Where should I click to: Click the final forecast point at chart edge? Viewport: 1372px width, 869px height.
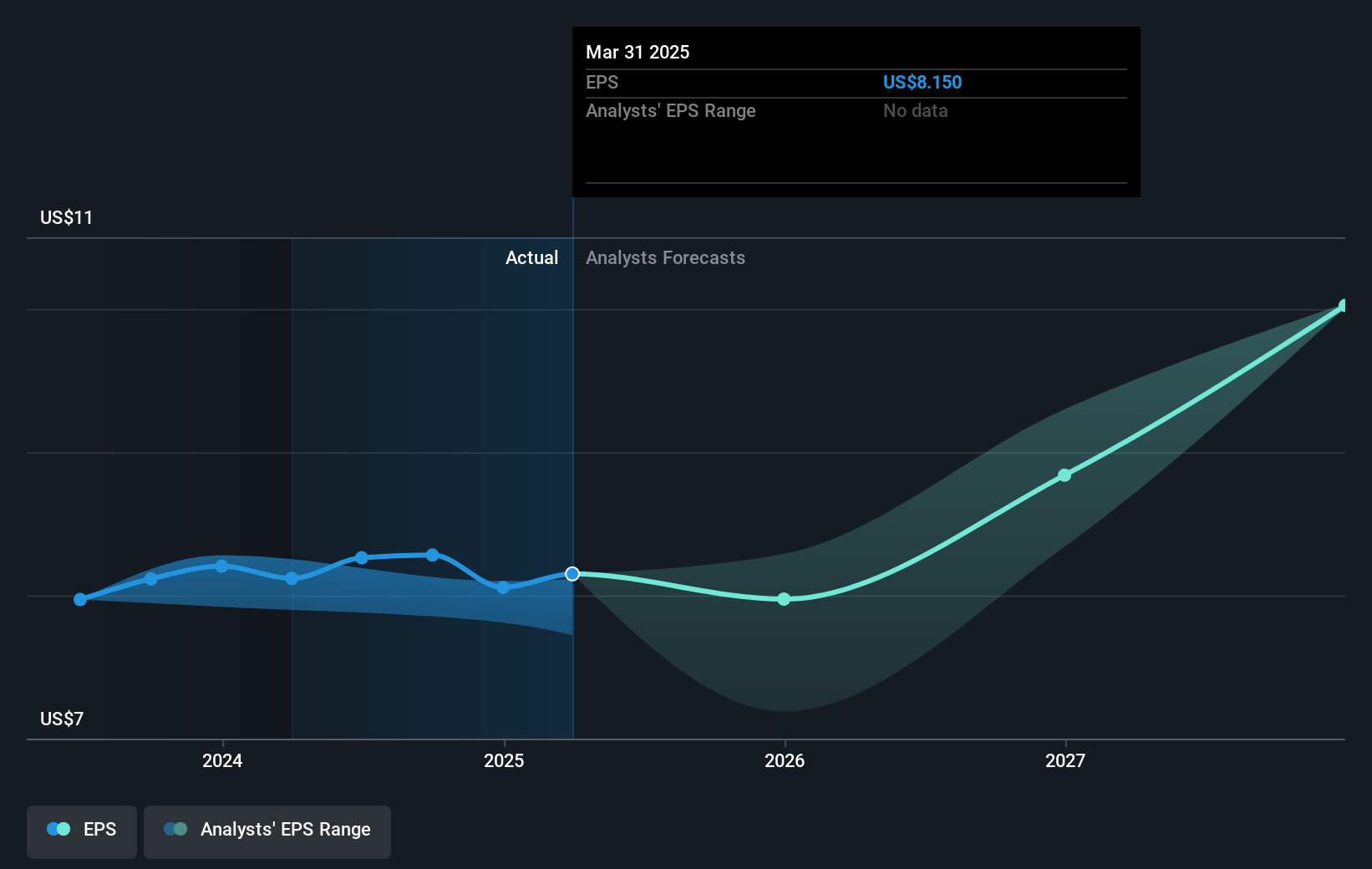(1344, 306)
